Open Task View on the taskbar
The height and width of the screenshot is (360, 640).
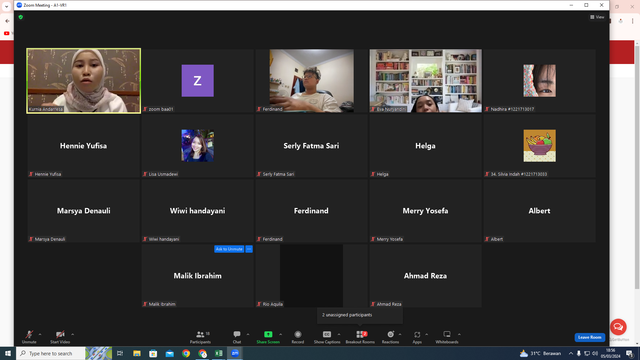pos(120,353)
